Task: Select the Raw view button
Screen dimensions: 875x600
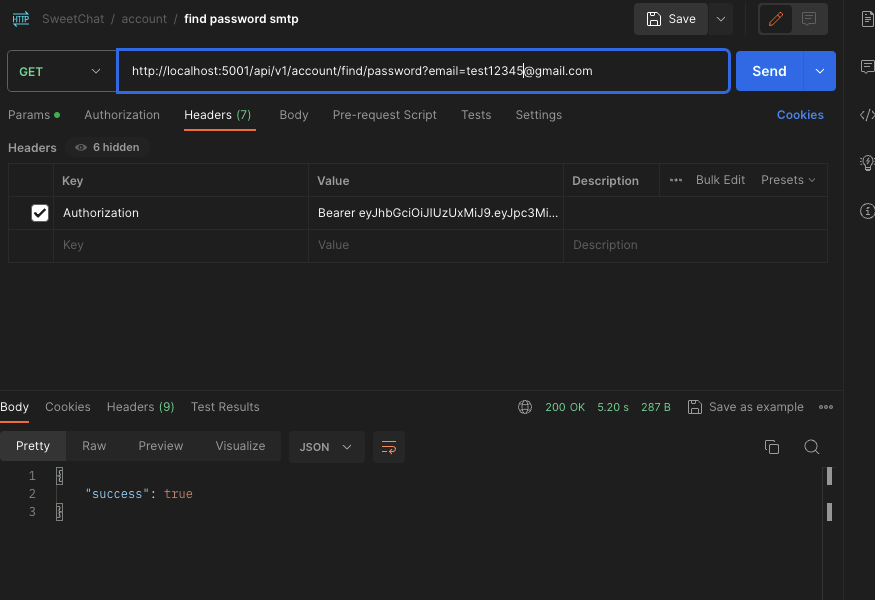Action: coord(94,446)
